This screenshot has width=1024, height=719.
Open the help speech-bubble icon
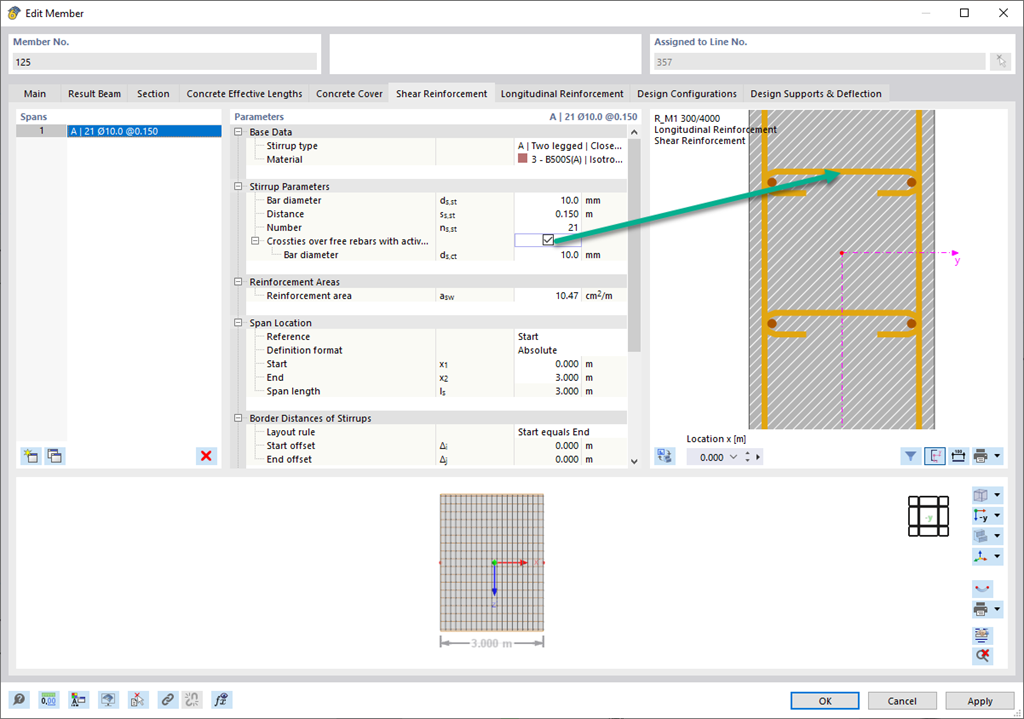[x=20, y=700]
